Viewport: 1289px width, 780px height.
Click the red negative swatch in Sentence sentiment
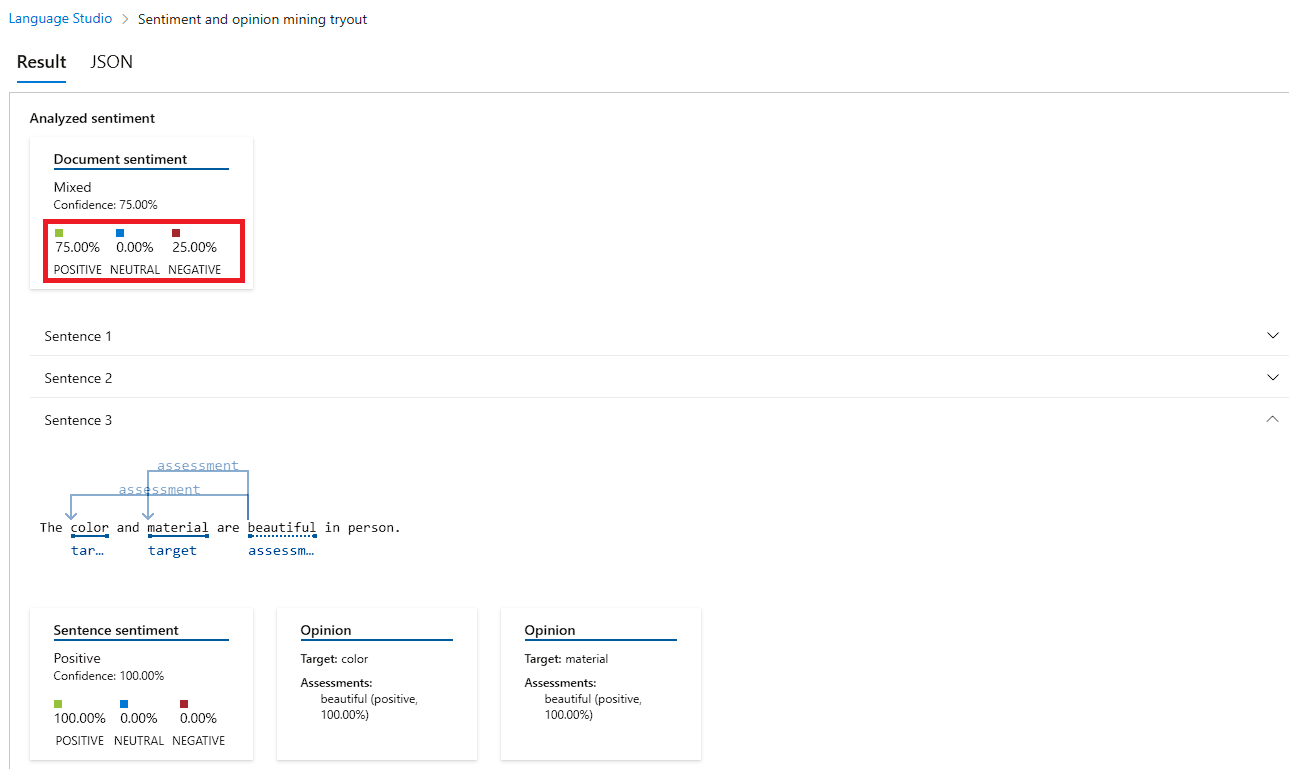point(184,704)
